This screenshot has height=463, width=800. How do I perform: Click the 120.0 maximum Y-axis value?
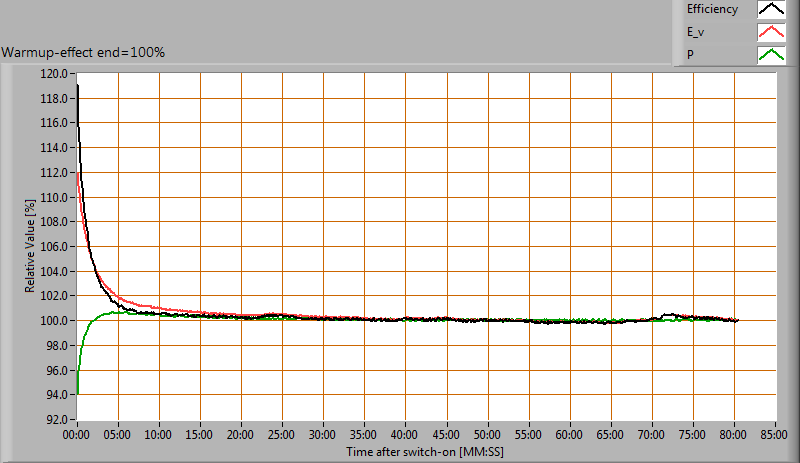tap(53, 74)
